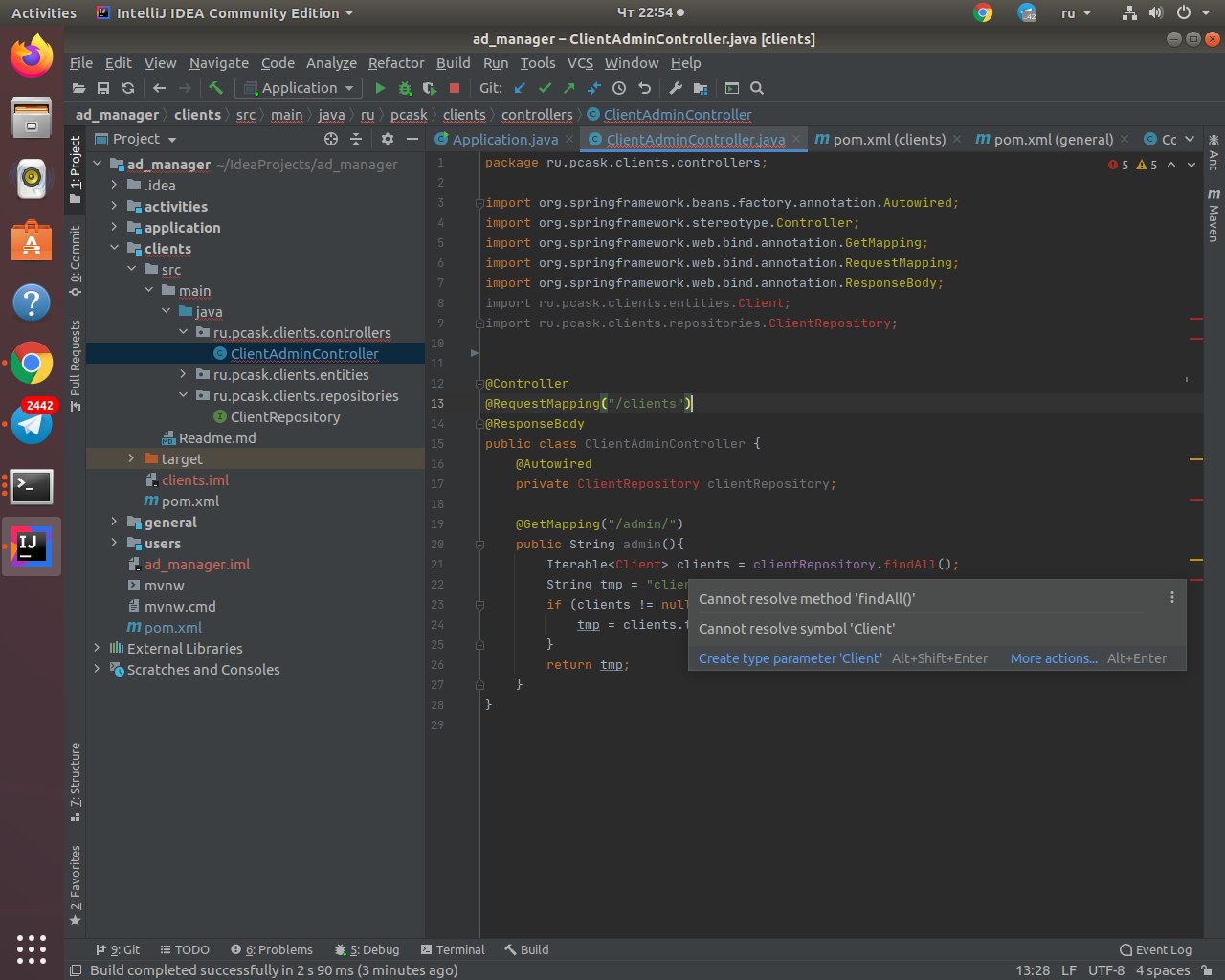Expand the 'general' module folder
1225x980 pixels.
(x=114, y=523)
